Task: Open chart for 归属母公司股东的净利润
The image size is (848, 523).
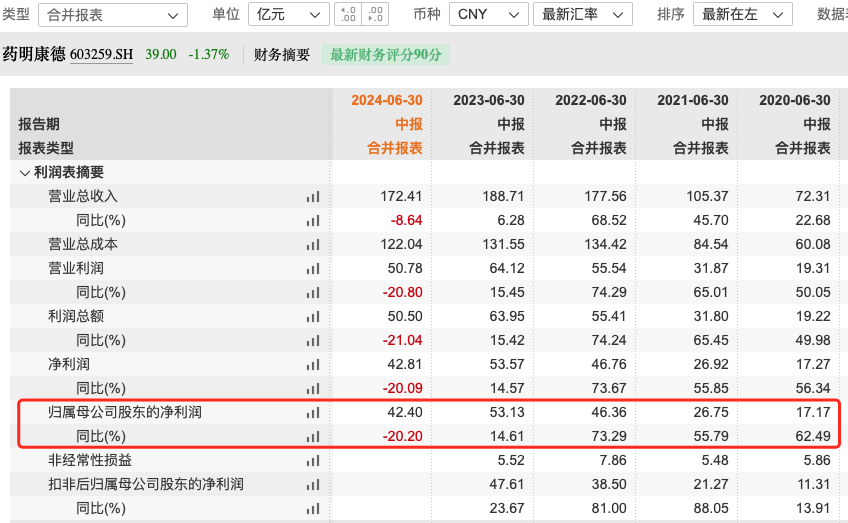Action: 312,413
